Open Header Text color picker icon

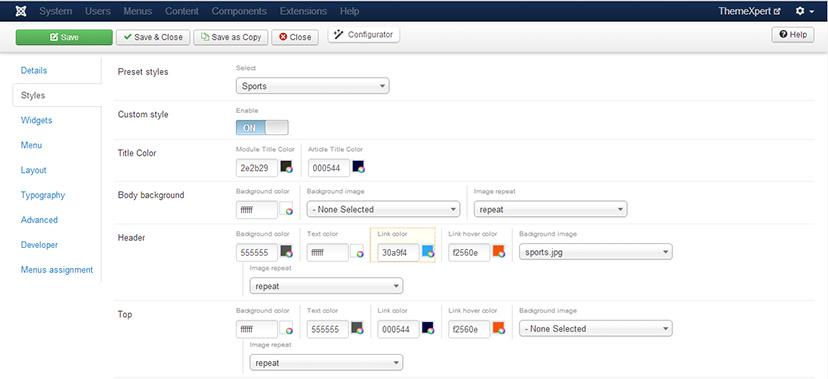coord(357,252)
